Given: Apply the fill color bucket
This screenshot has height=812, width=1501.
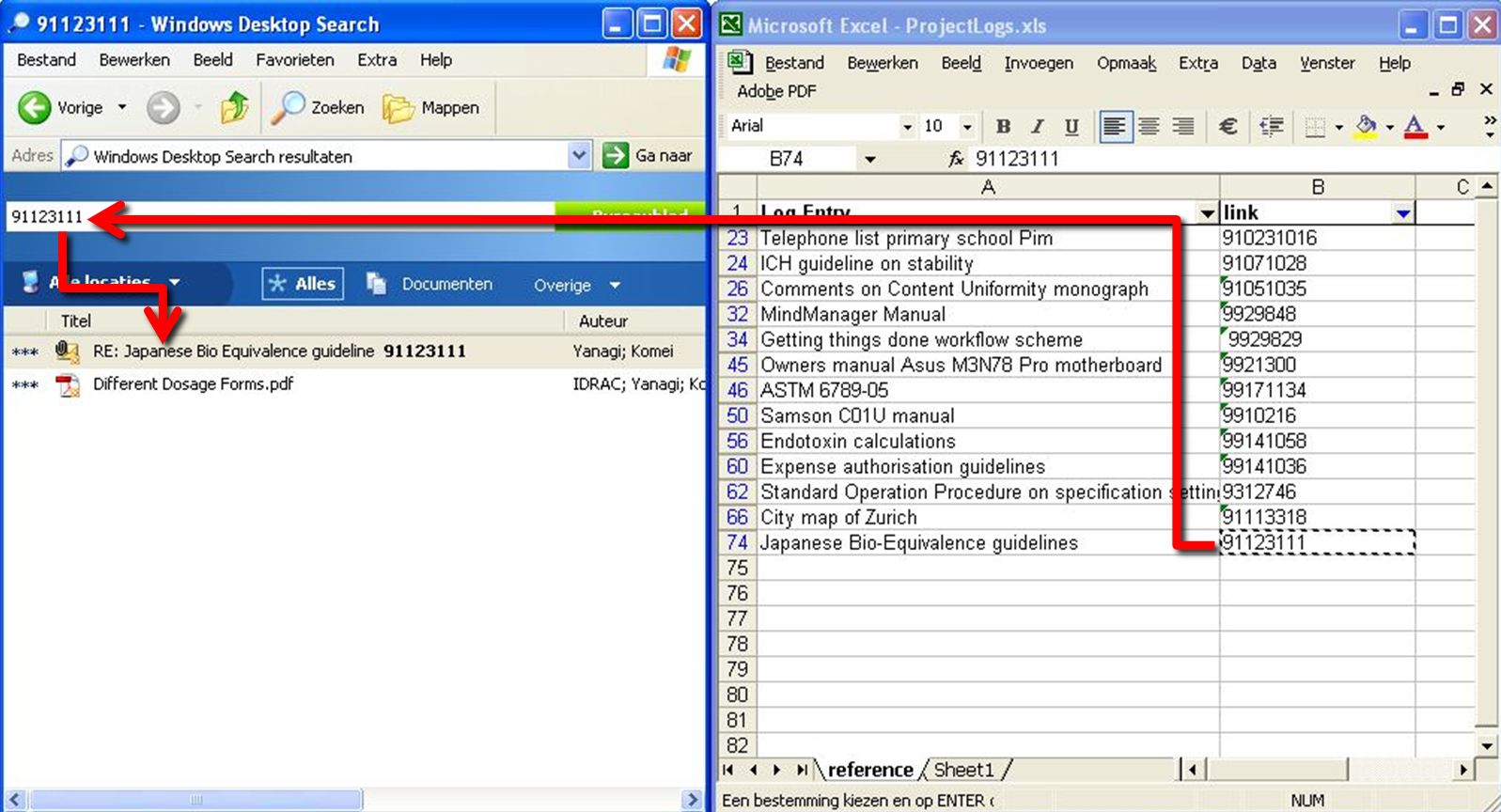Looking at the screenshot, I should tap(1366, 127).
